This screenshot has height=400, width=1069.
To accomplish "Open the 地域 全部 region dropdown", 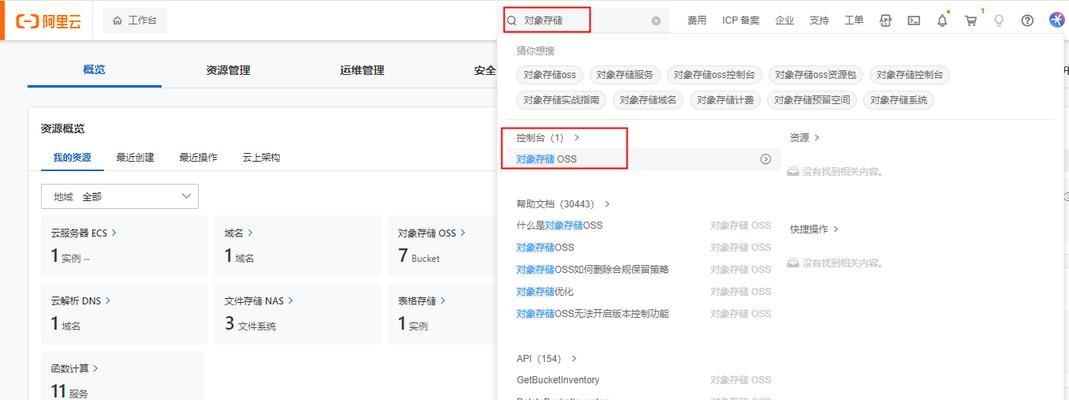I will [x=120, y=196].
